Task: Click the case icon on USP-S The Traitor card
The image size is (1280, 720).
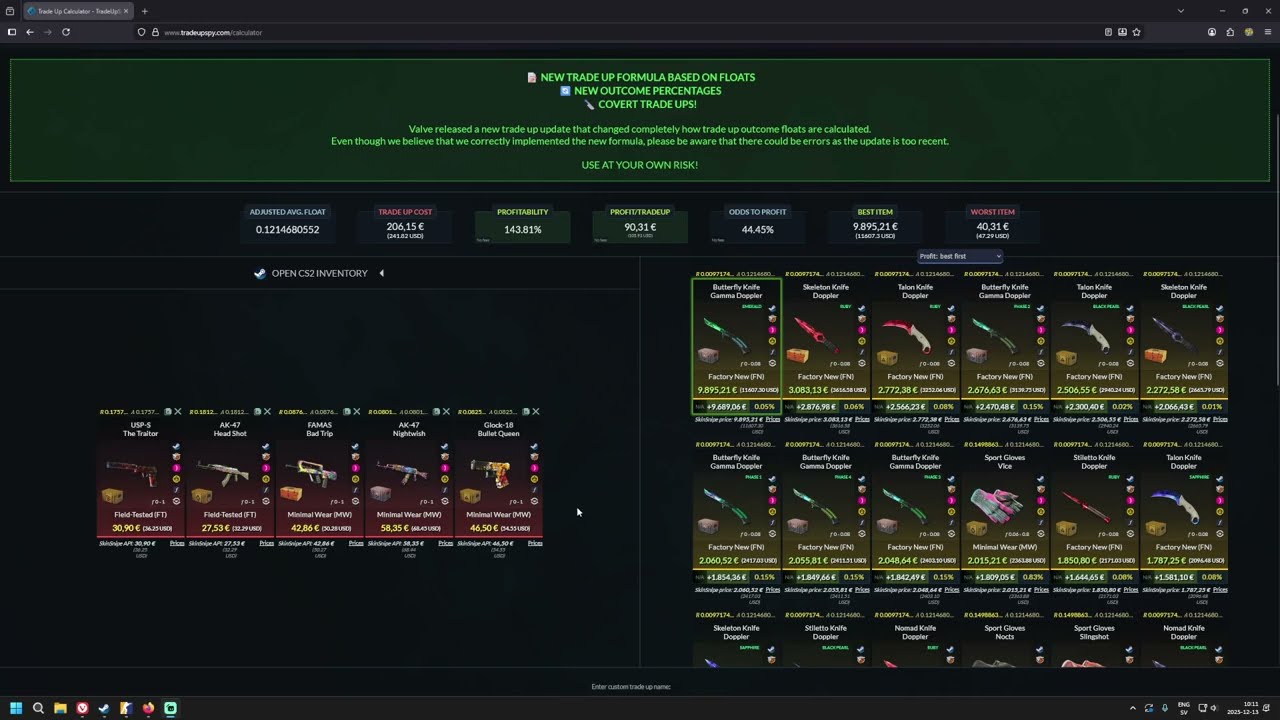Action: pos(113,496)
